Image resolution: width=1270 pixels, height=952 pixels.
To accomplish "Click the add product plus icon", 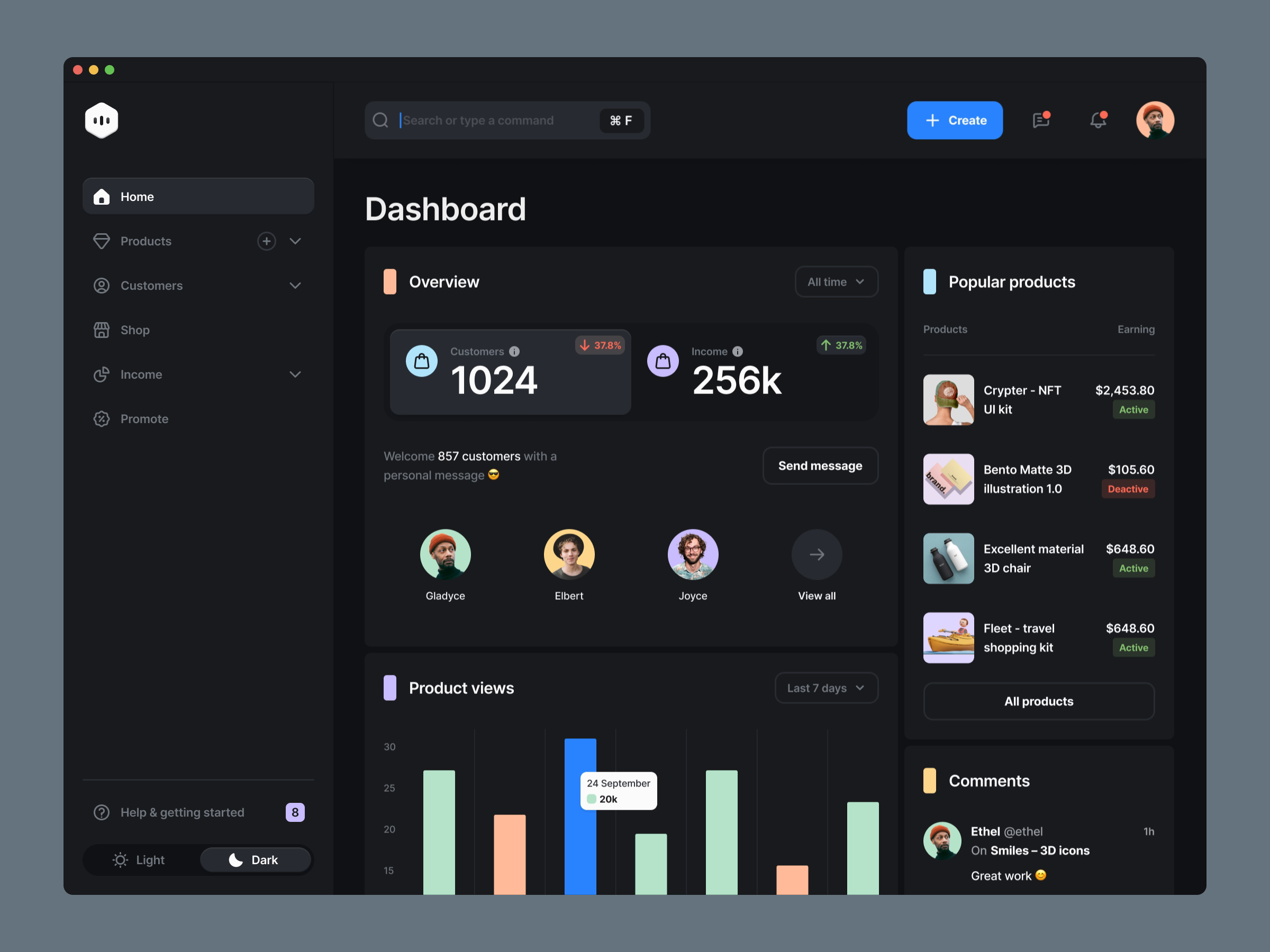I will [266, 241].
